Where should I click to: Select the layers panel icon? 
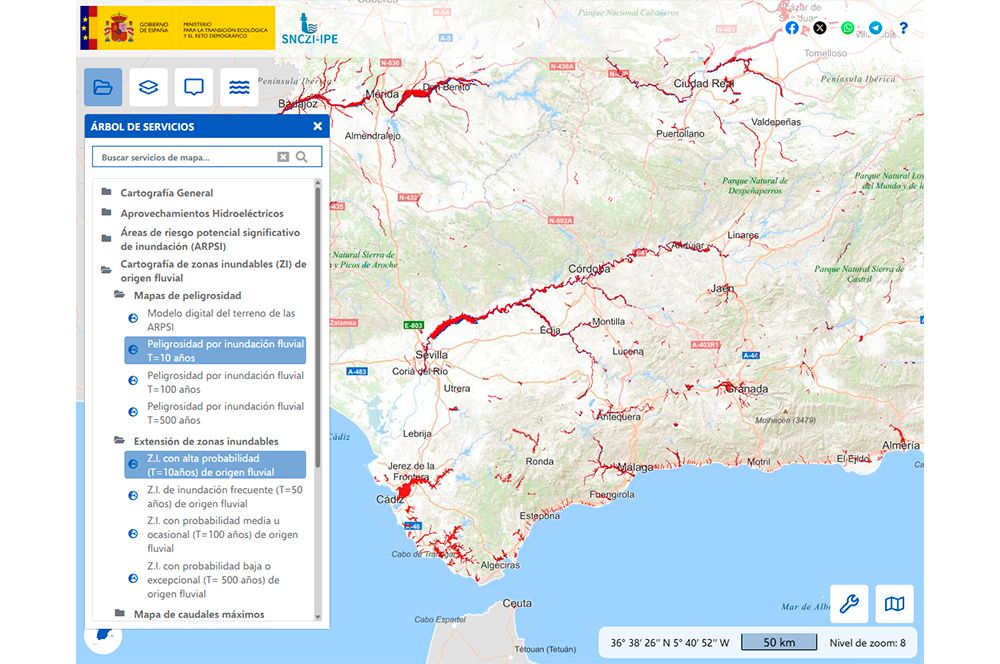[148, 87]
